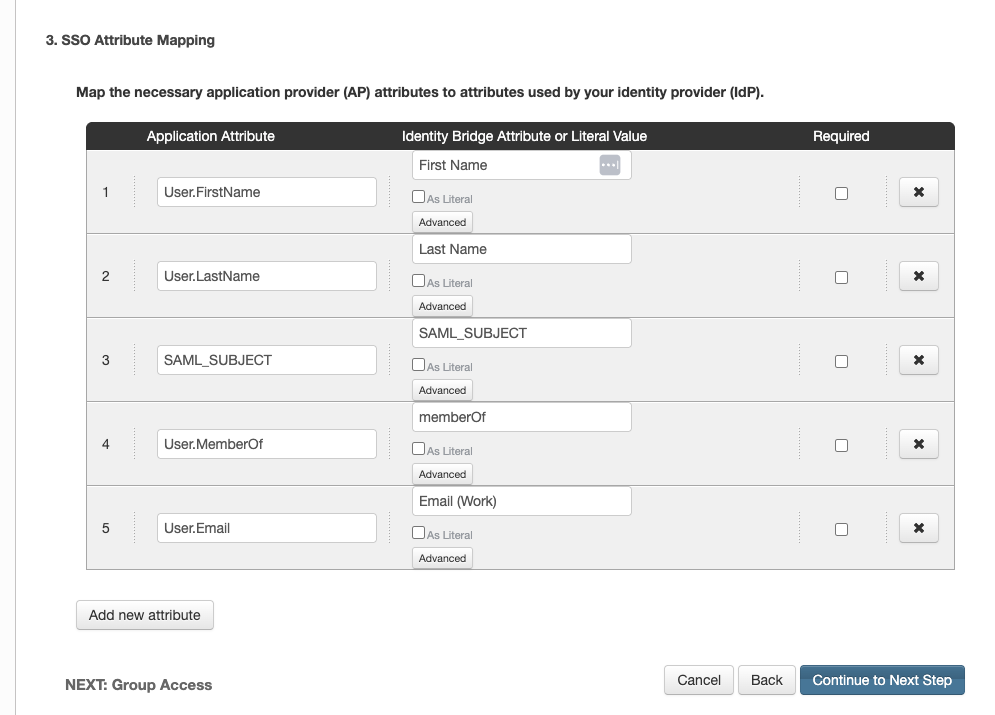This screenshot has height=715, width=995.
Task: Click the Identity Bridge Attribute or Literal Value header
Action: pos(524,136)
